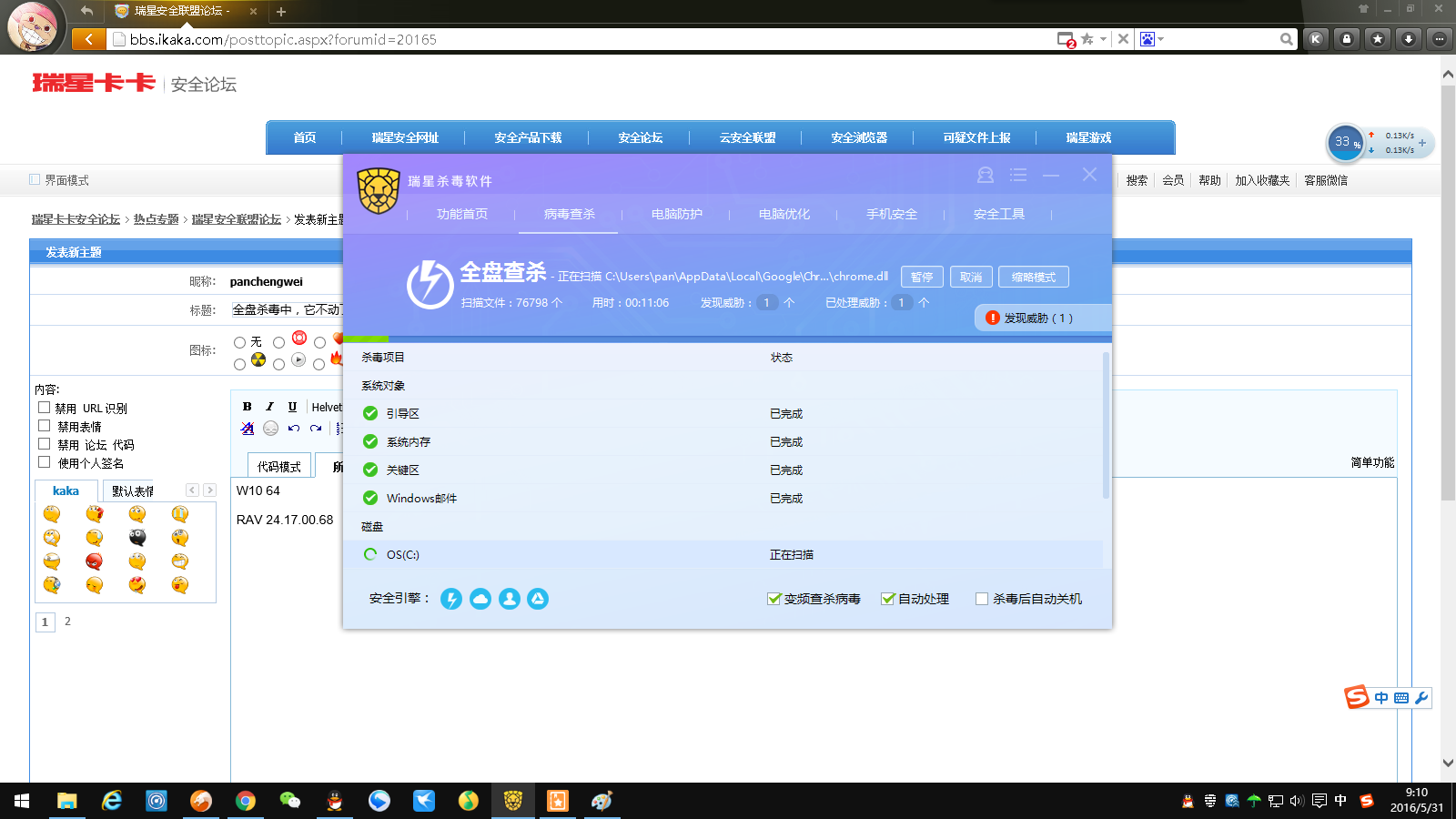The image size is (1456, 819).
Task: Click the person-shaped security engine icon
Action: point(510,599)
